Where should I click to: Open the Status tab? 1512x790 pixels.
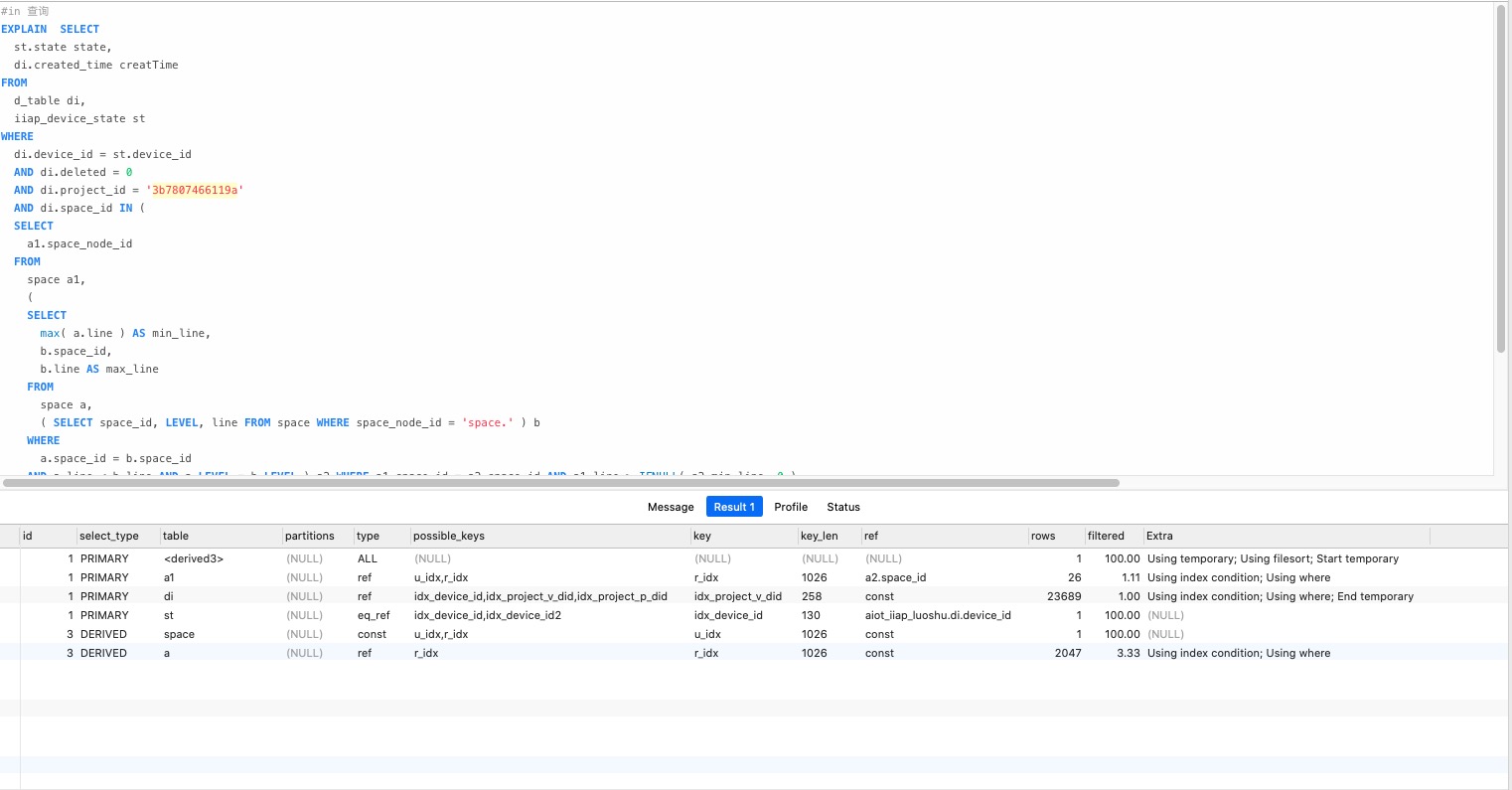pyautogui.click(x=843, y=507)
